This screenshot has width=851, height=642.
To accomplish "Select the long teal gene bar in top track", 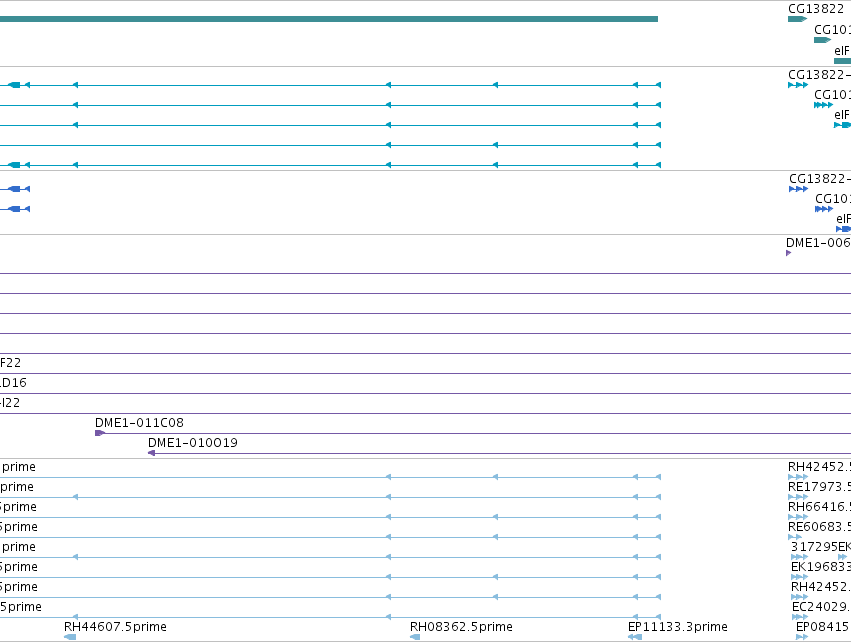I will pyautogui.click(x=329, y=19).
